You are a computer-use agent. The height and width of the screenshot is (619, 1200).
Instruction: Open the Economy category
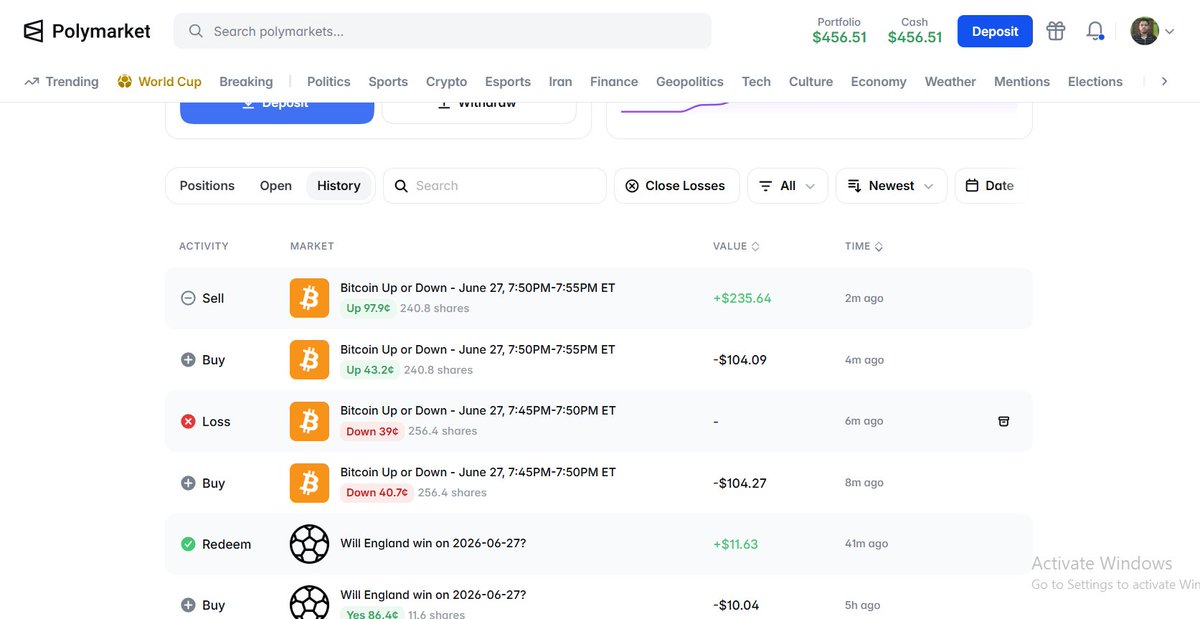pyautogui.click(x=879, y=82)
